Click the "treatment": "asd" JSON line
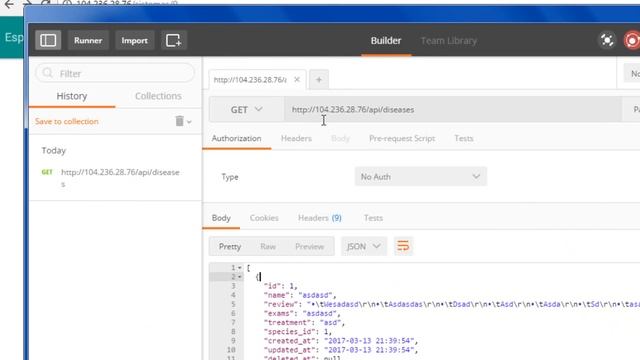This screenshot has height=360, width=640. (304, 322)
